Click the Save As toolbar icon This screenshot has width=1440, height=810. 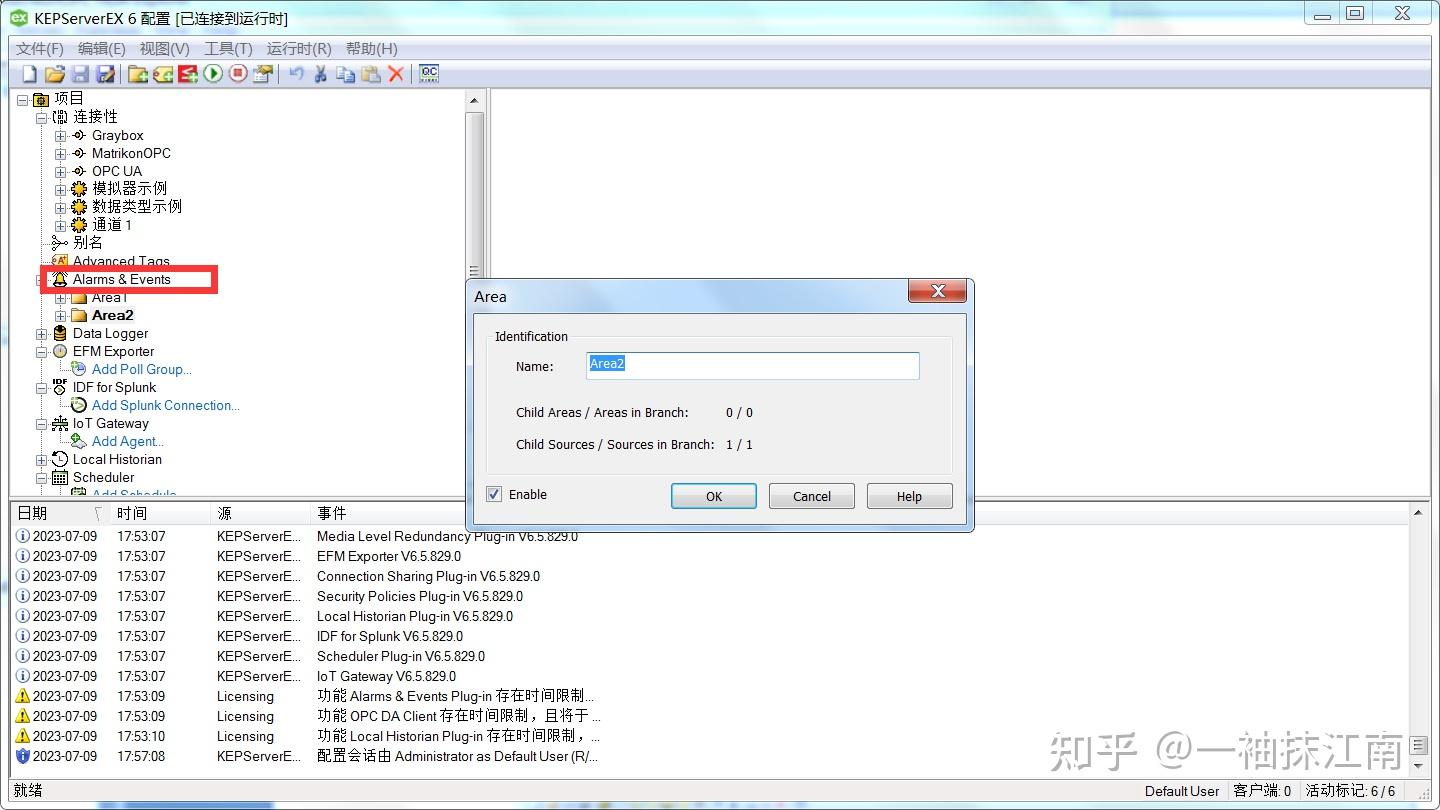tap(105, 74)
